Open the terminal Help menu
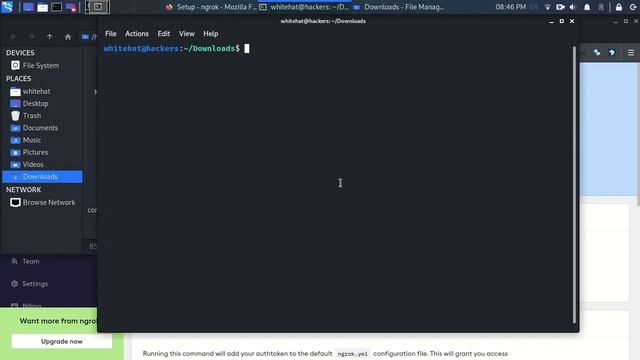Screen dimensions: 640x360 (x=211, y=34)
